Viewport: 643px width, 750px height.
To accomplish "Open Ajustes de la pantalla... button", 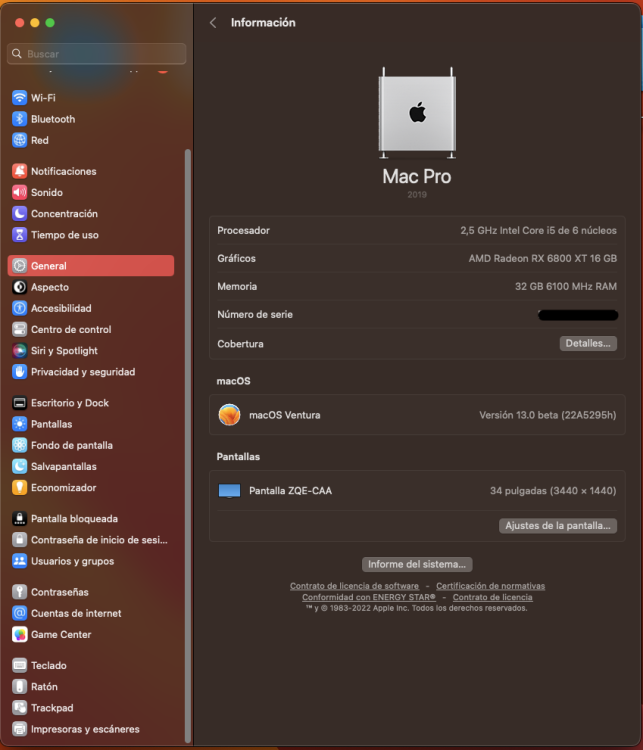I will coord(558,526).
